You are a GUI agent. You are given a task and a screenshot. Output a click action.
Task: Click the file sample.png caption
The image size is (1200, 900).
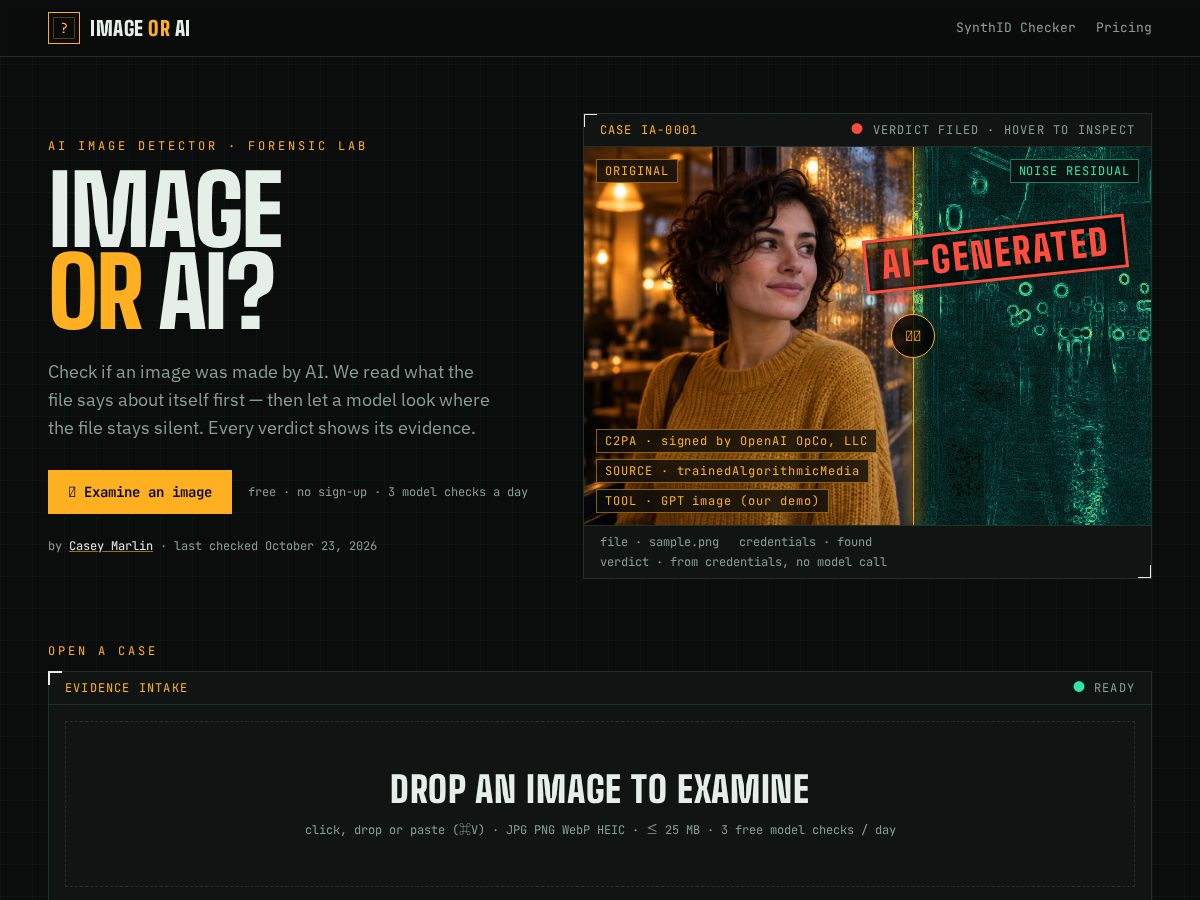click(x=660, y=542)
